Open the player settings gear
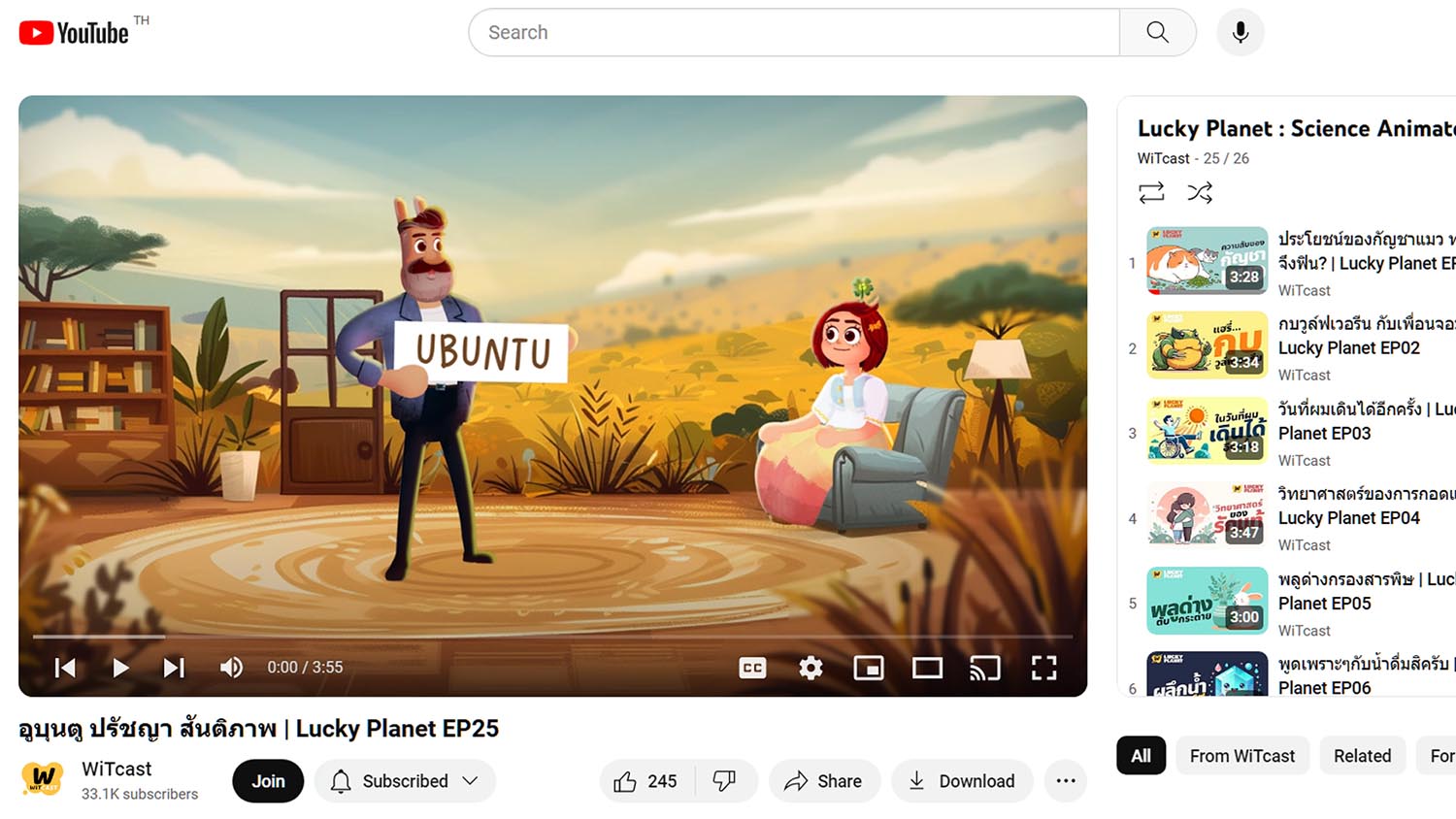1456x819 pixels. [x=811, y=668]
